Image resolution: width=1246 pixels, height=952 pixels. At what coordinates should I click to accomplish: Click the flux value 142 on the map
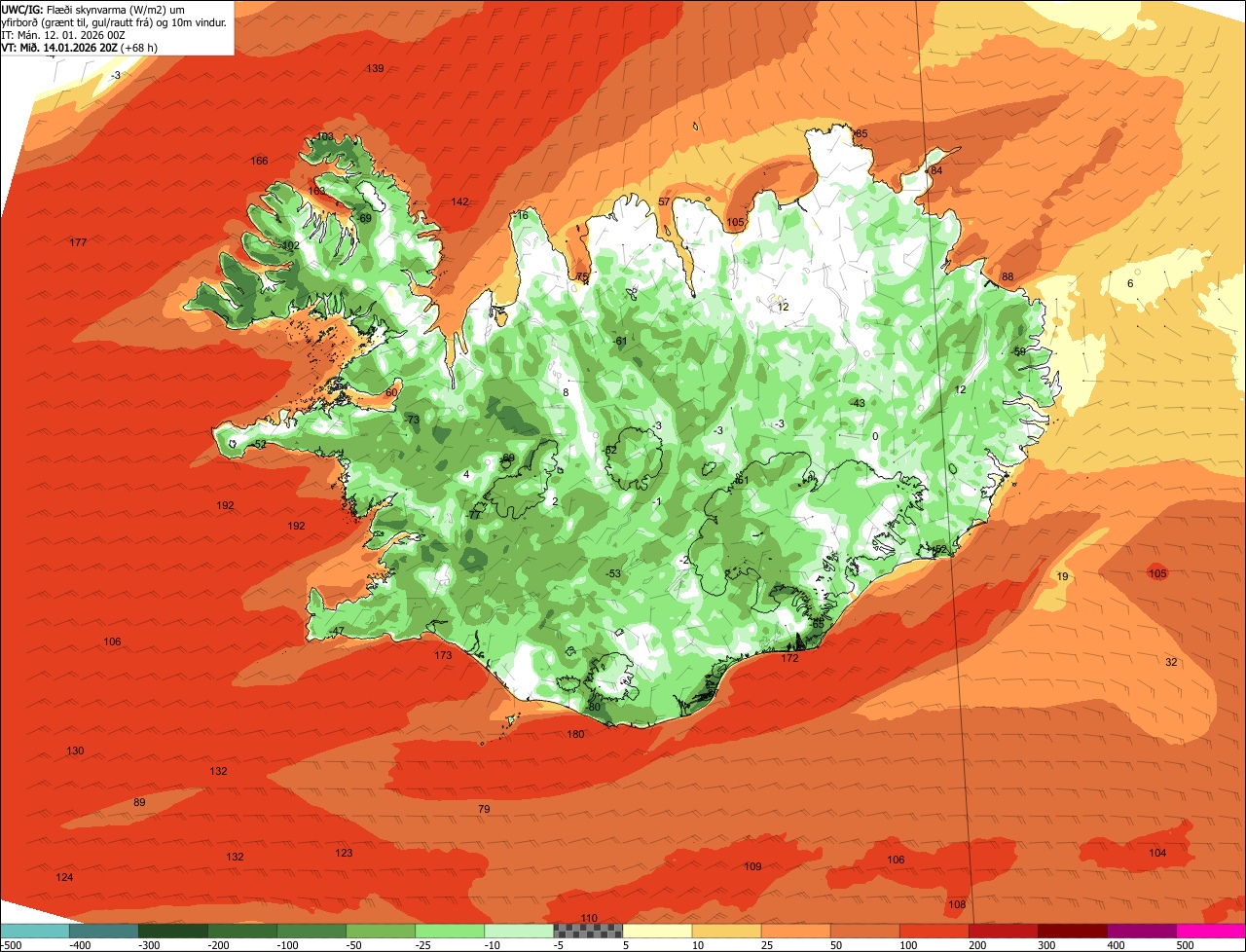pos(459,201)
